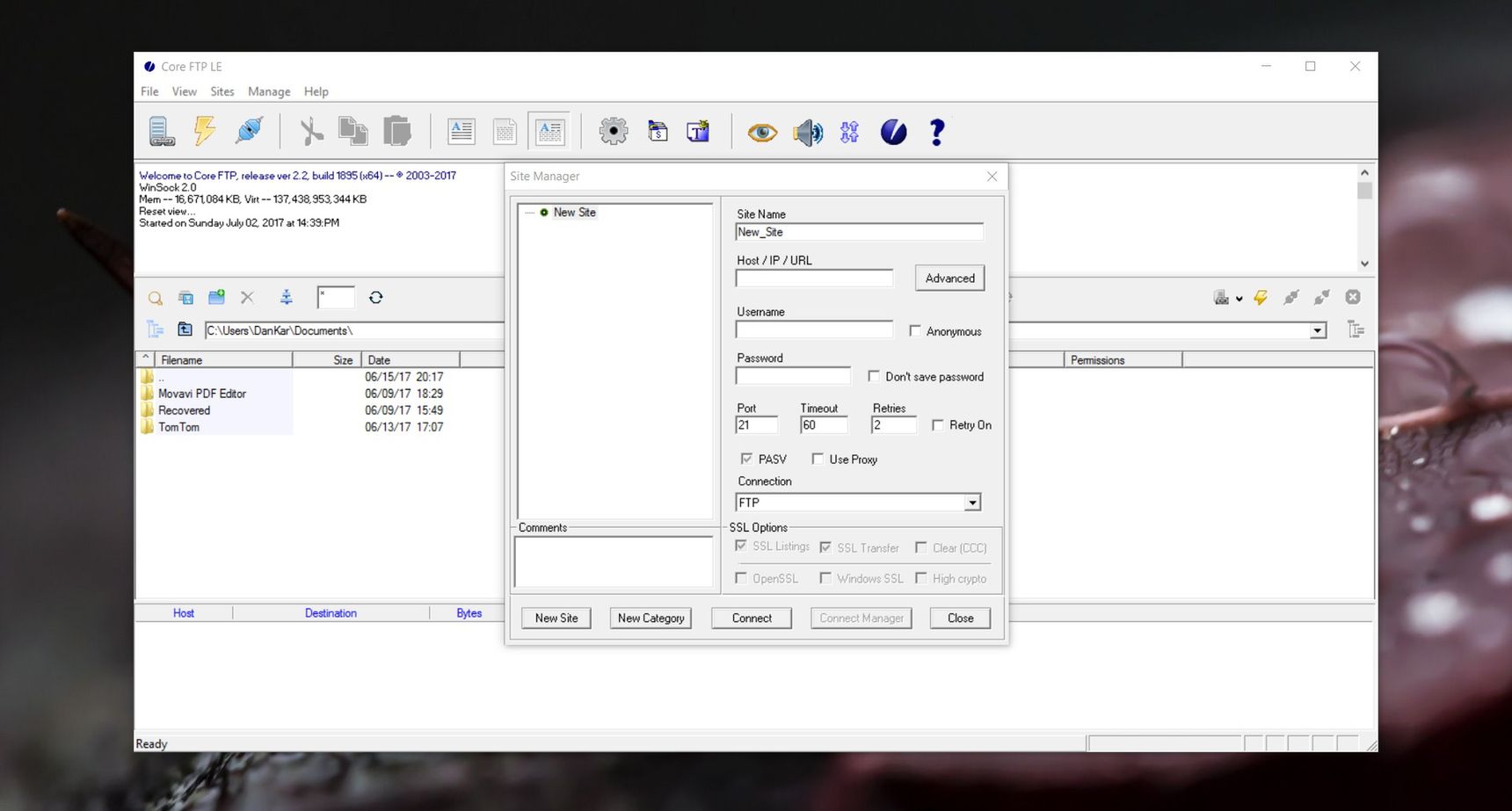
Task: Check Don't save password option
Action: [x=874, y=376]
